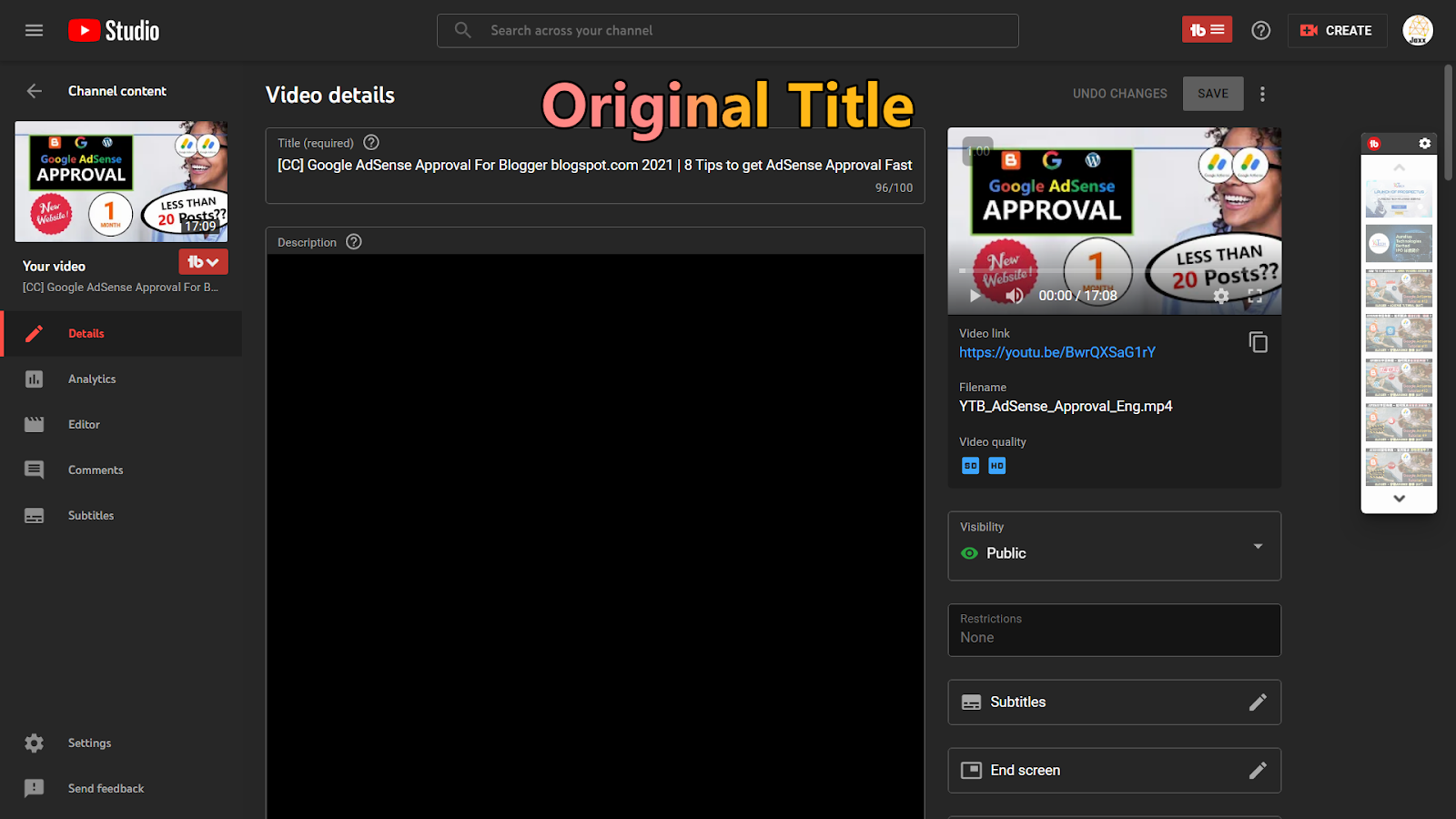Focus the channel search field

727,30
